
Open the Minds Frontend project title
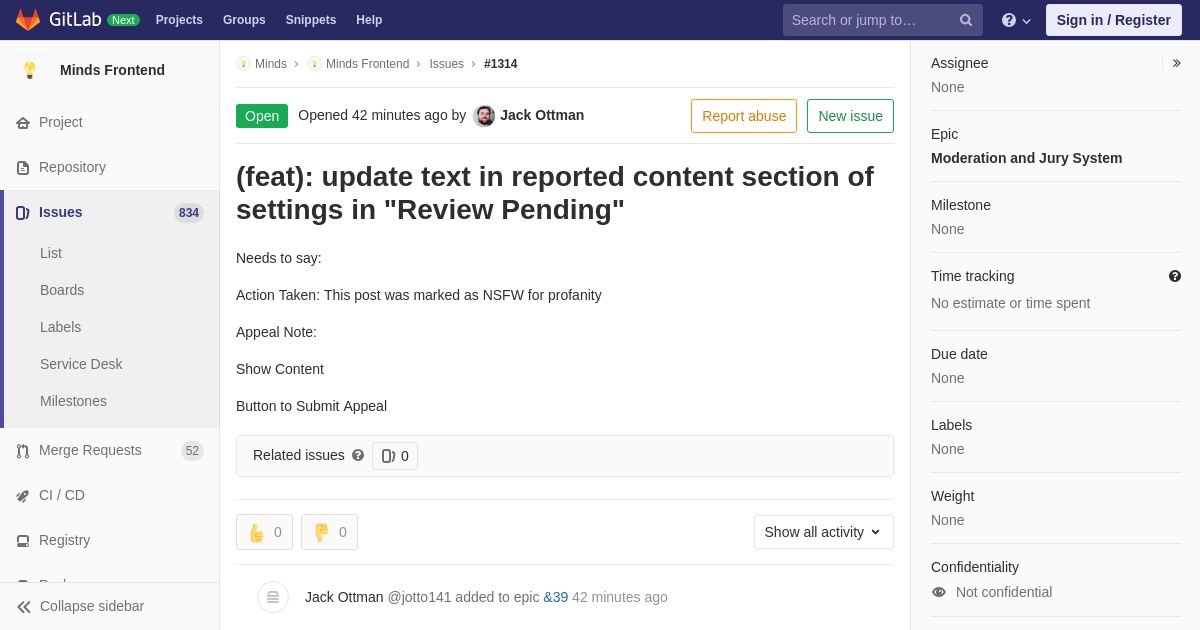point(112,70)
